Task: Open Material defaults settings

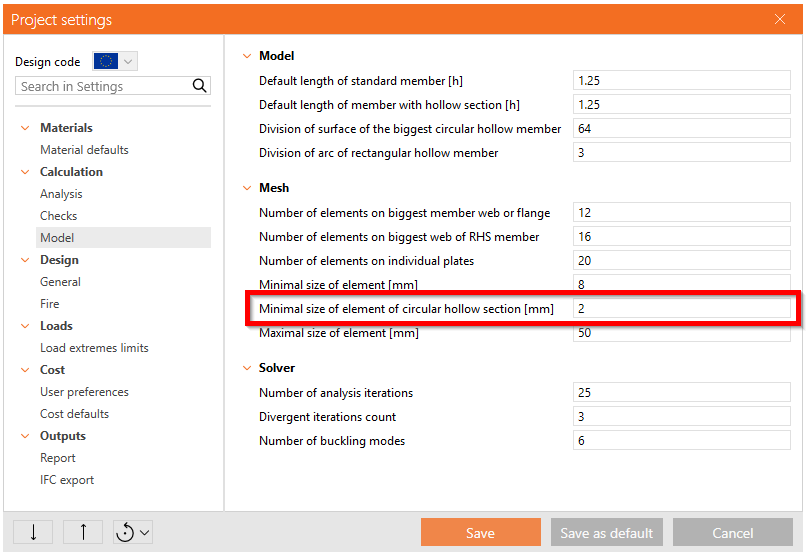Action: pos(84,150)
